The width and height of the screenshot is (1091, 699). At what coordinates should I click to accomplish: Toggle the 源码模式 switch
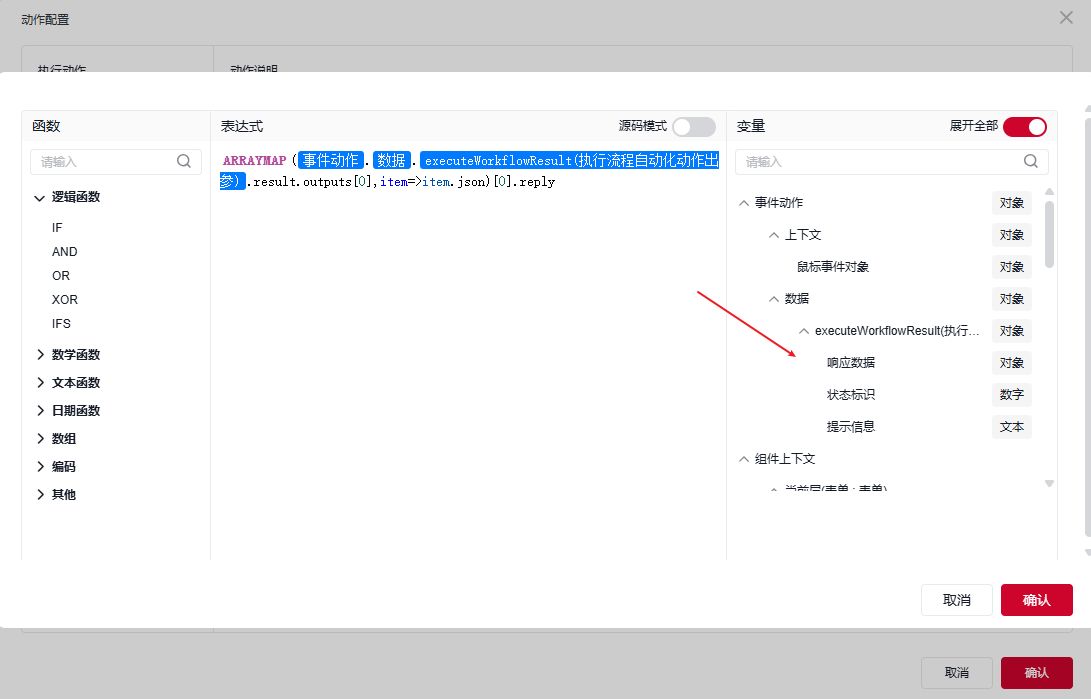coord(693,126)
